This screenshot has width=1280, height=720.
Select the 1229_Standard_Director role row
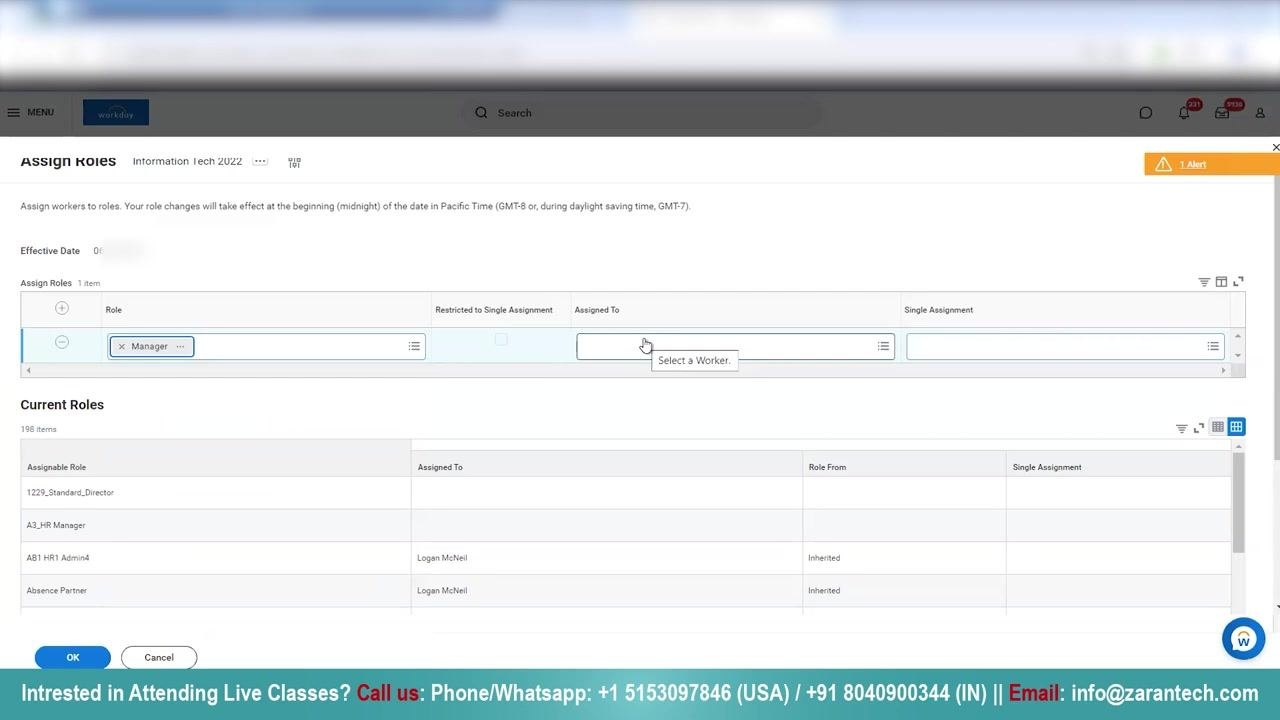626,492
